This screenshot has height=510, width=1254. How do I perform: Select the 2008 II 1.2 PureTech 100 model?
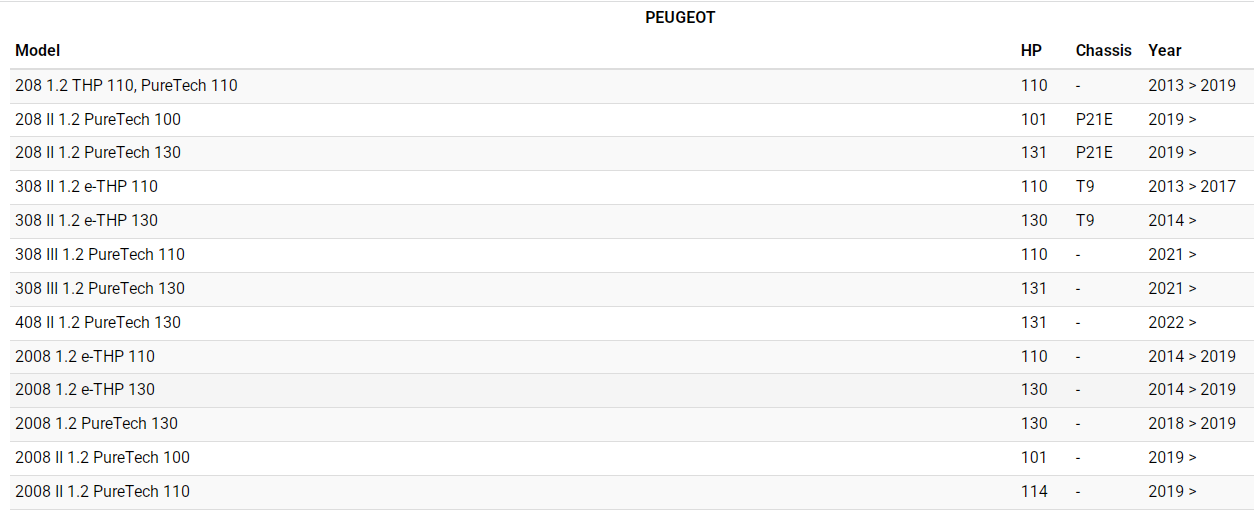tap(102, 457)
